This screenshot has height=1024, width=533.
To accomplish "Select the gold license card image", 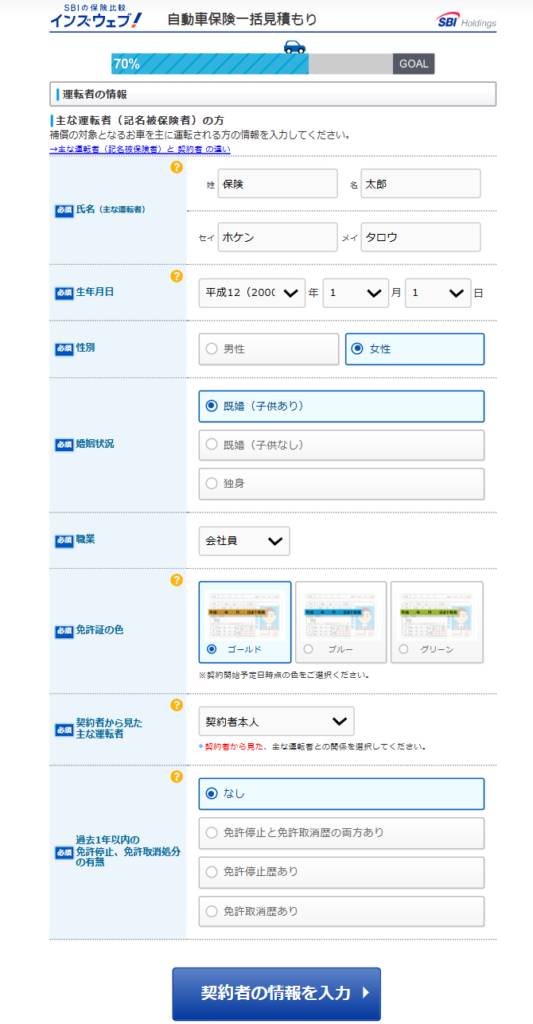I will click(245, 616).
